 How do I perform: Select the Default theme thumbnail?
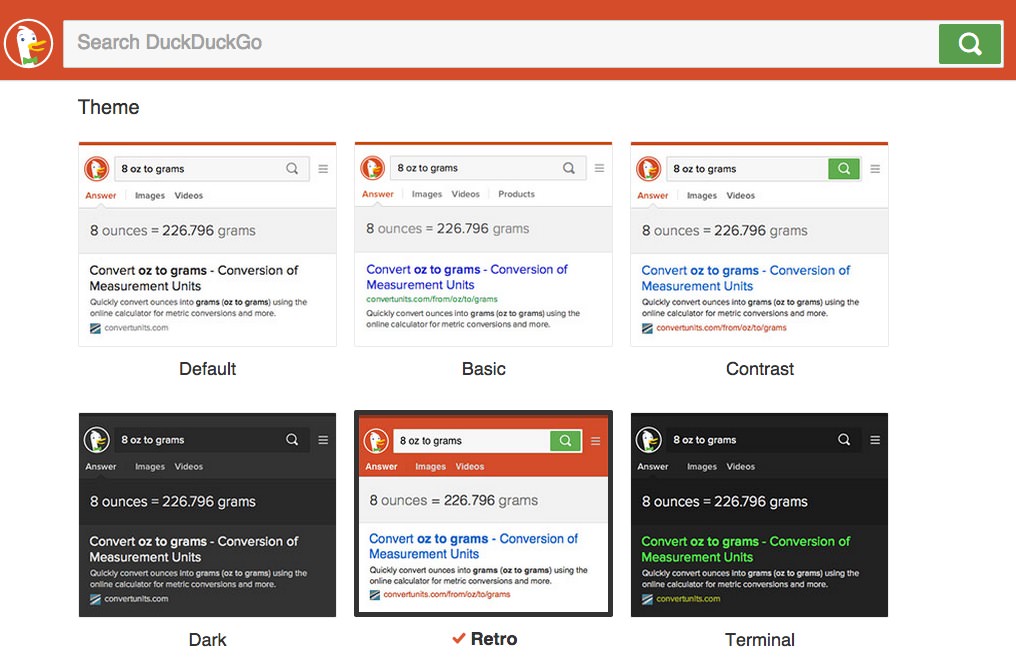[207, 244]
